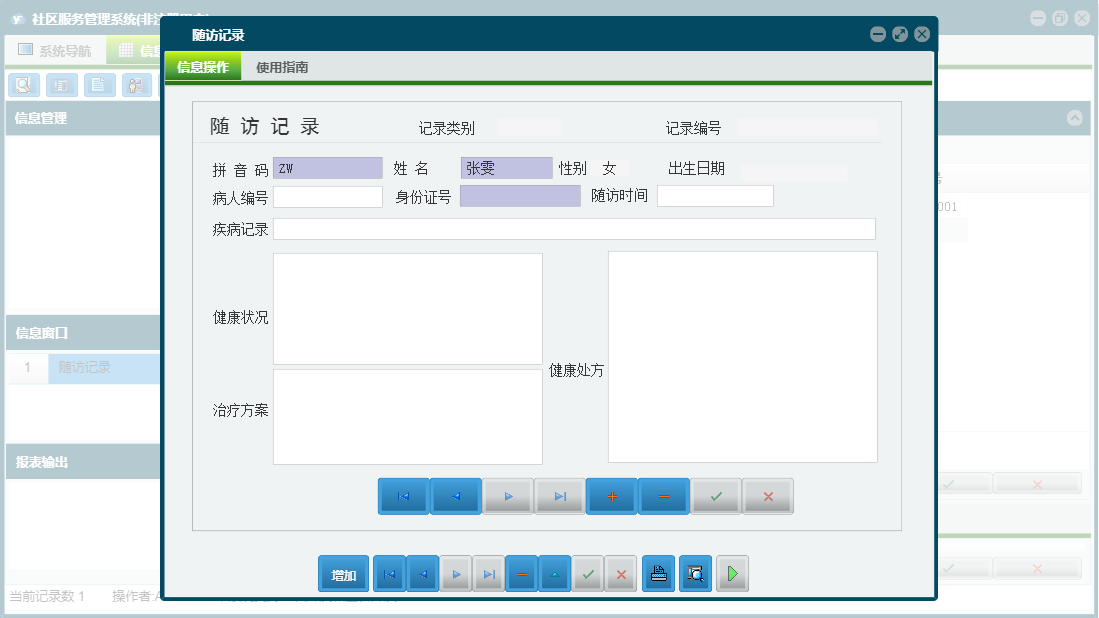Collapse the right panel with the chevron
Viewport: 1099px width, 618px height.
[x=1075, y=119]
